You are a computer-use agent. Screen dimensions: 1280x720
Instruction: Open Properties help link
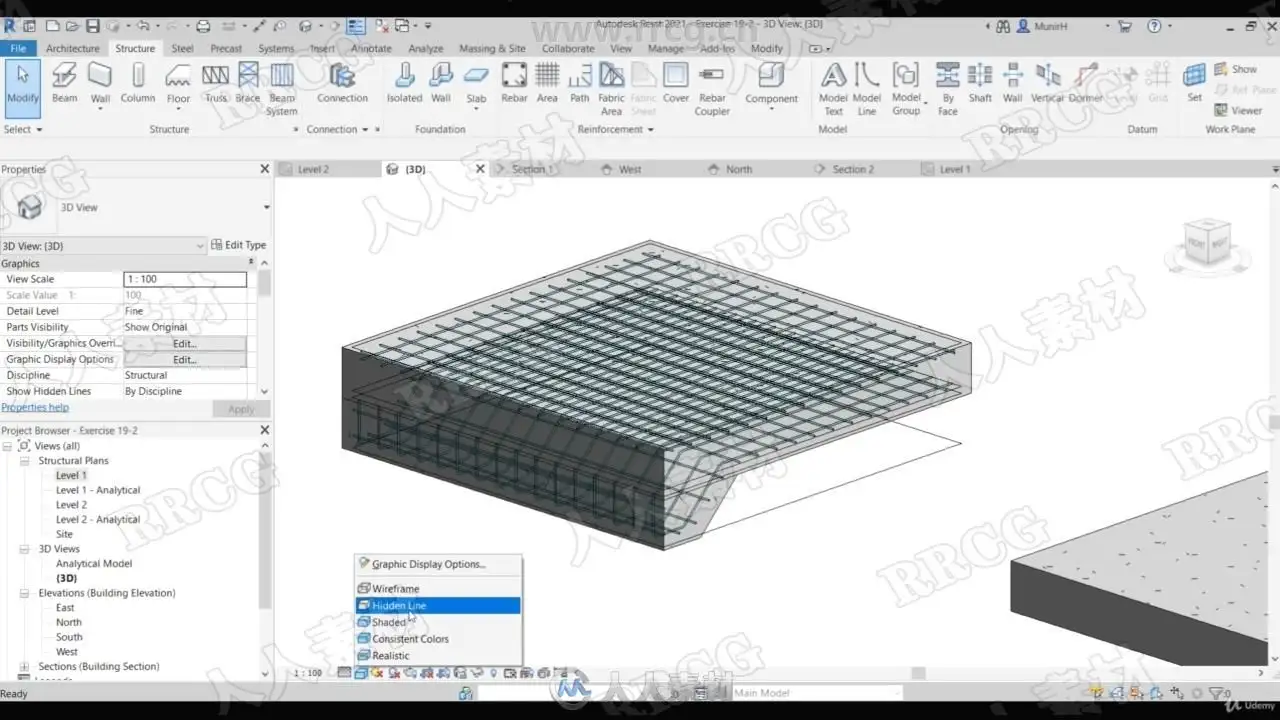(x=35, y=408)
